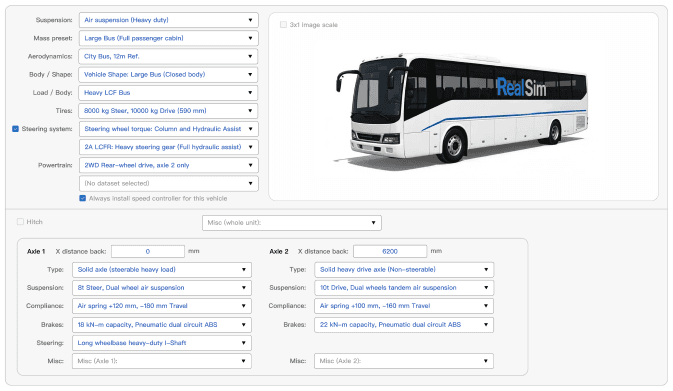Click the Axle 2 label
Viewport: 673px width, 391px height.
(279, 252)
